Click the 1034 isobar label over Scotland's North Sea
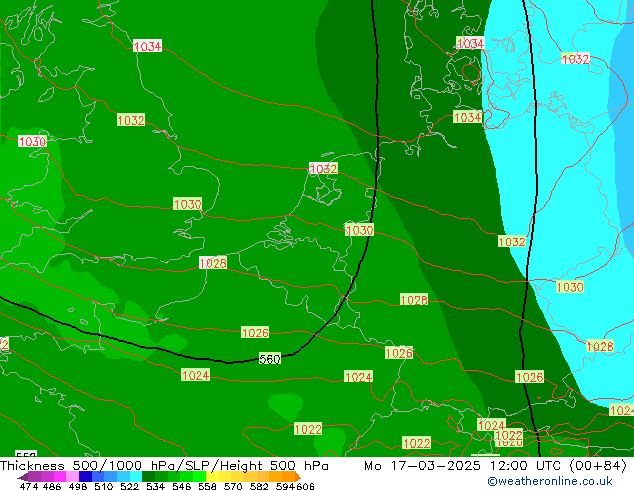The height and width of the screenshot is (490, 634). click(148, 46)
